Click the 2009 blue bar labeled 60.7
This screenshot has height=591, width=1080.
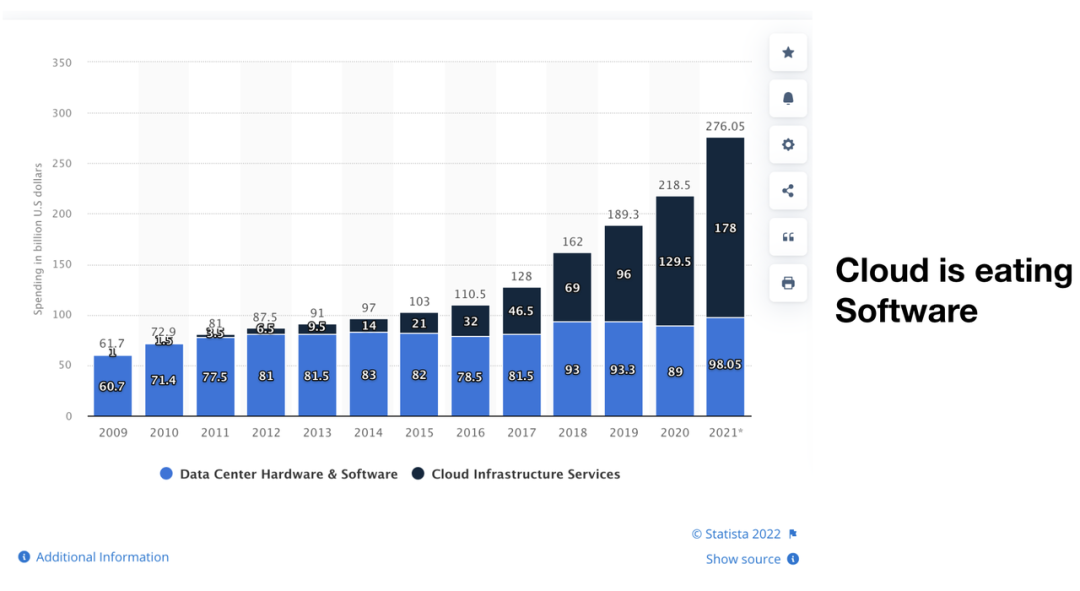(113, 386)
